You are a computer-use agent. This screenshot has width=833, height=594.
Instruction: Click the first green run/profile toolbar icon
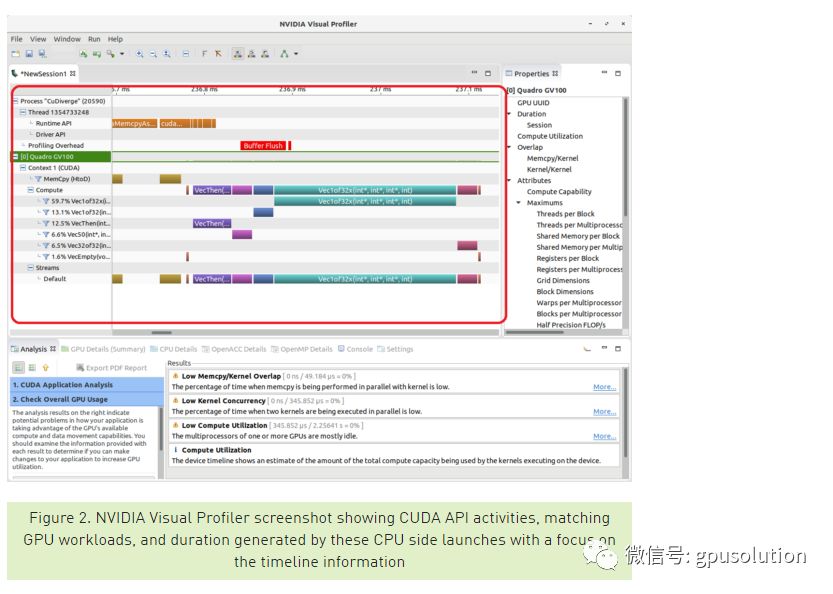(x=83, y=54)
